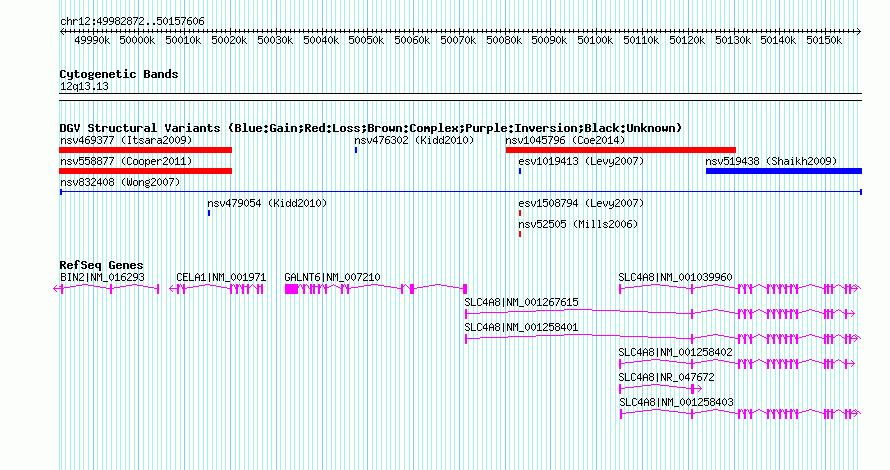The height and width of the screenshot is (470, 890).
Task: Open the BIN2|NM_016293 gene label
Action: [102, 278]
